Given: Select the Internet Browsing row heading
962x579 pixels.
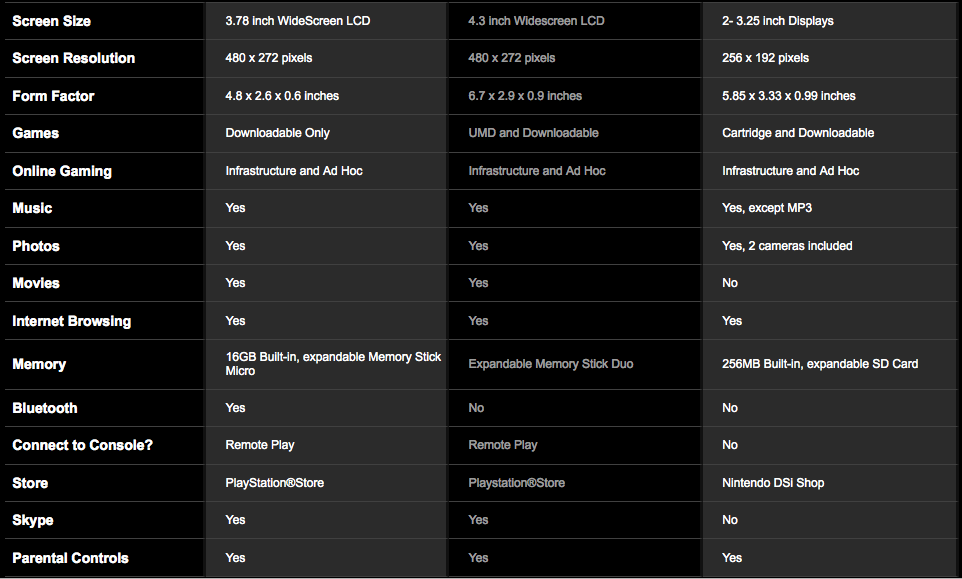Looking at the screenshot, I should point(71,321).
